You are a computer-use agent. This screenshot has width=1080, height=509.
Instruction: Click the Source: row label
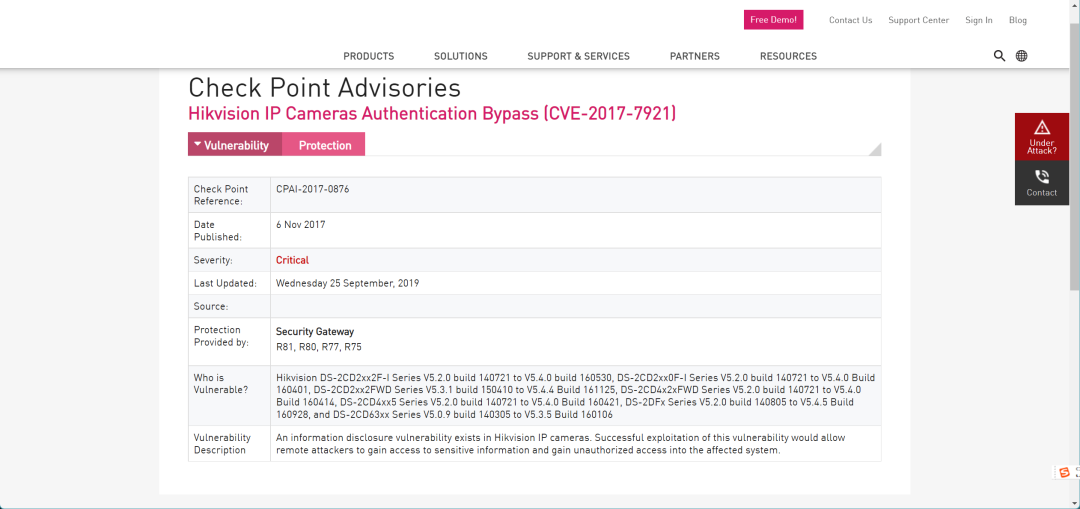[x=211, y=306]
